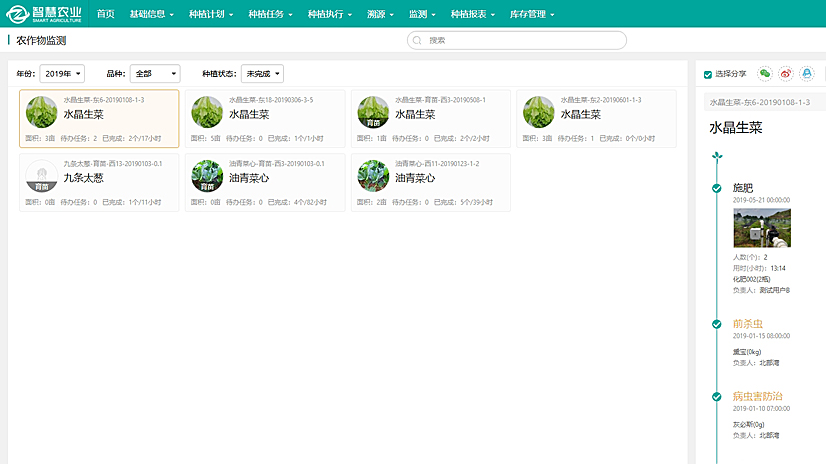
Task: Open the 年份 2019年 dropdown
Action: point(64,74)
